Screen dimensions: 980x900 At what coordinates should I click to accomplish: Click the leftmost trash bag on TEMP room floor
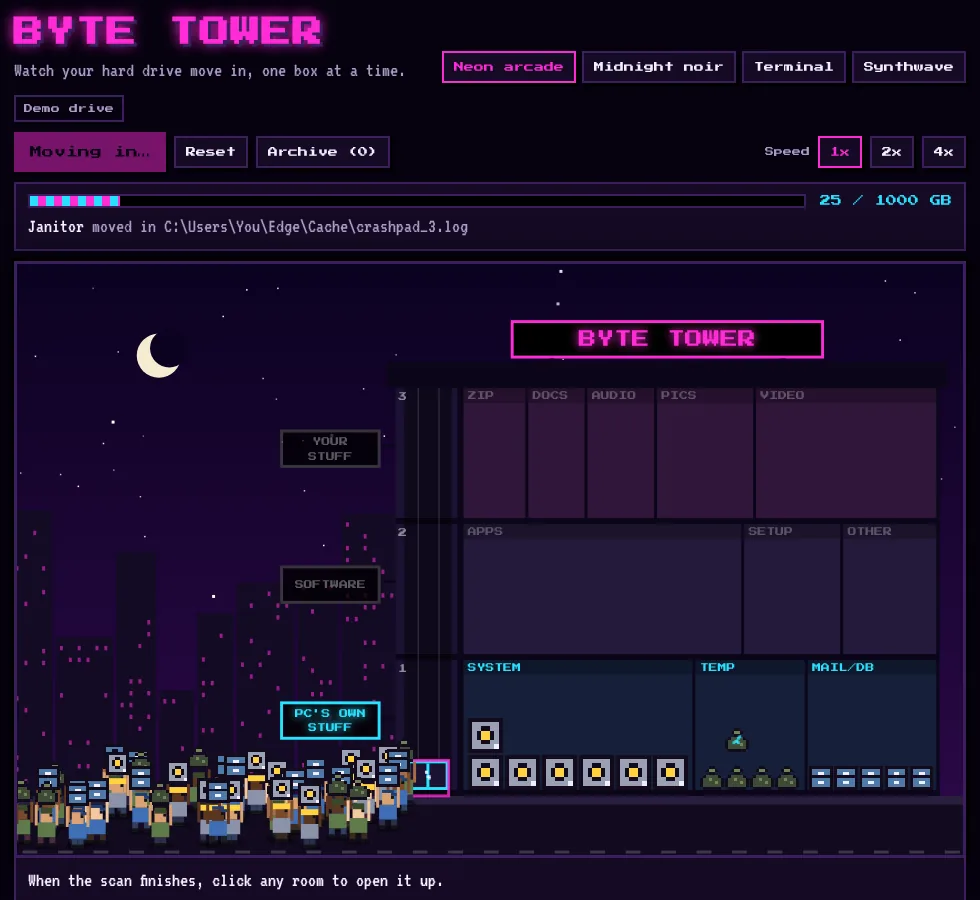pos(712,778)
